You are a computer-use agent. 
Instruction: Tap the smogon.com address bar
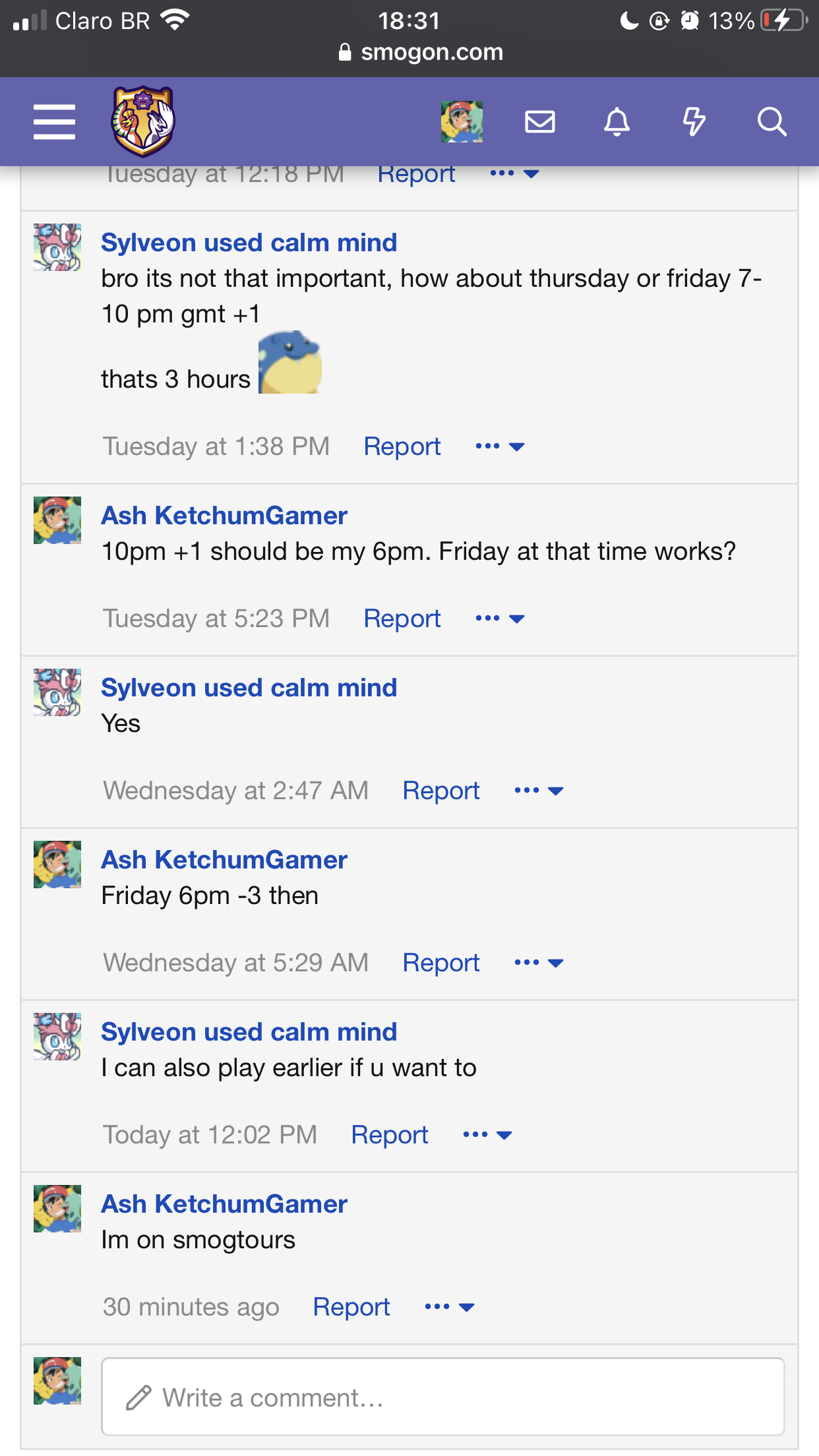(422, 52)
